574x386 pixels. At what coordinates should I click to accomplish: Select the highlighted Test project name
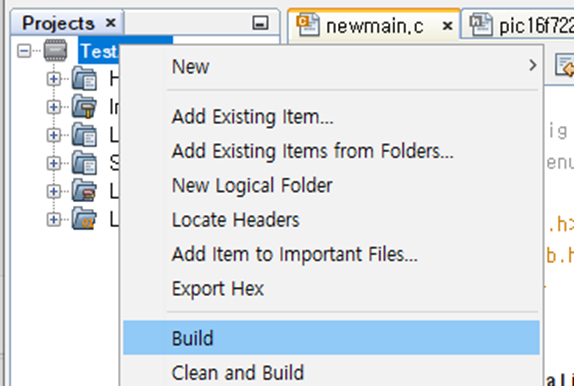coord(99,51)
